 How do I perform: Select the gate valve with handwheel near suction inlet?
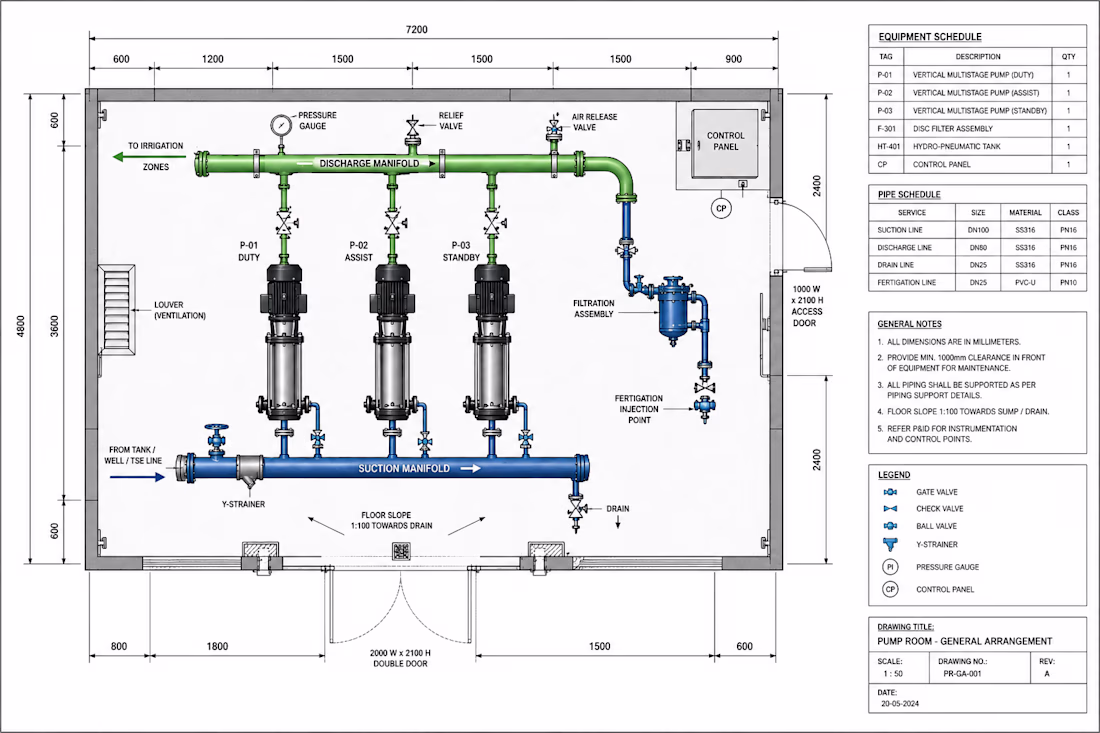216,441
